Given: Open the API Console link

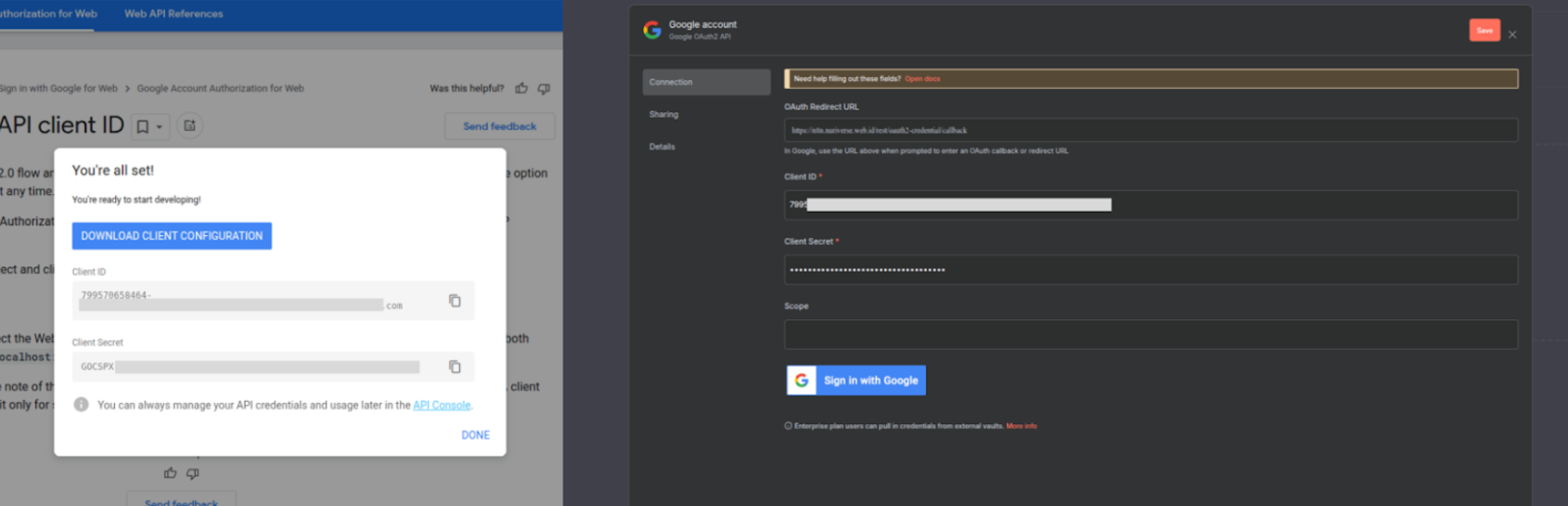Looking at the screenshot, I should pyautogui.click(x=442, y=405).
